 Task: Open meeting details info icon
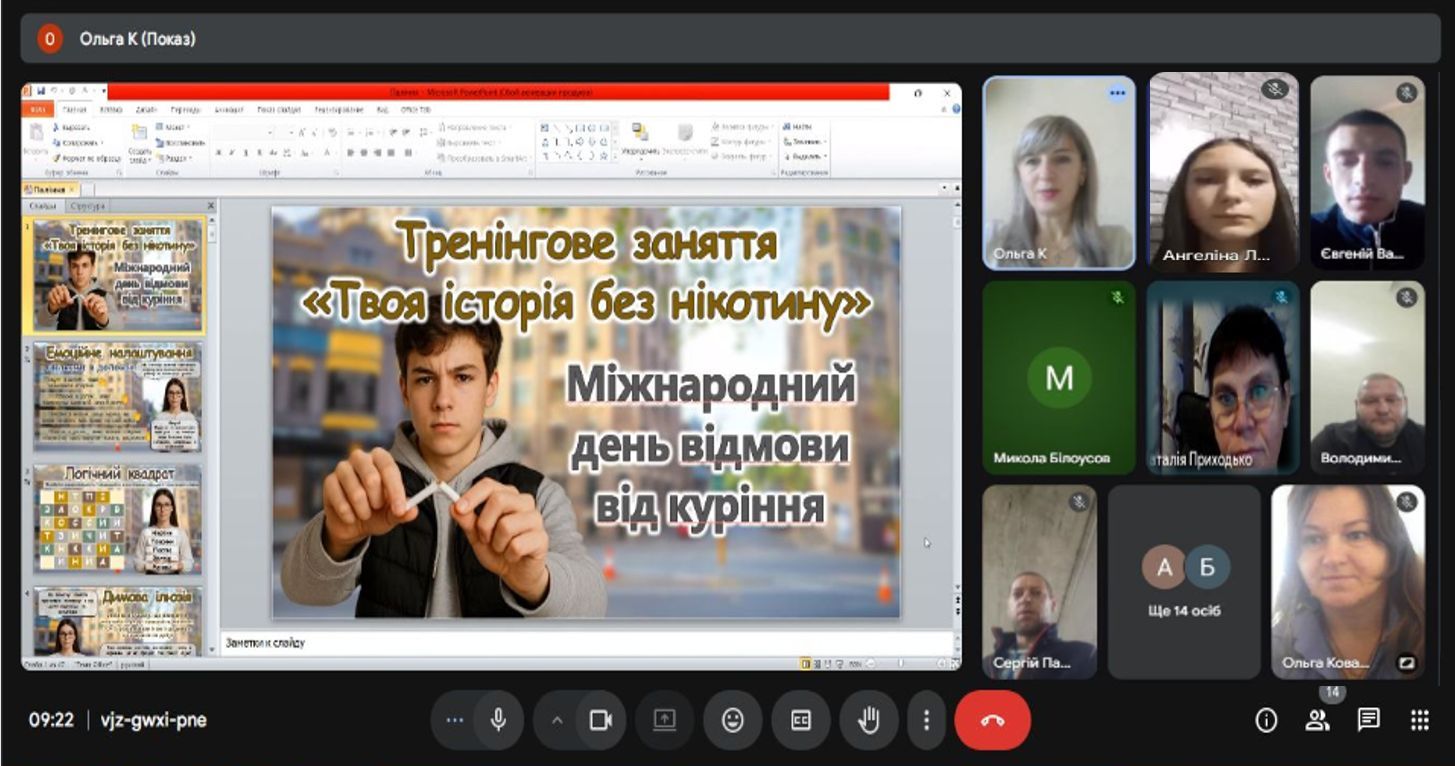pyautogui.click(x=1266, y=720)
